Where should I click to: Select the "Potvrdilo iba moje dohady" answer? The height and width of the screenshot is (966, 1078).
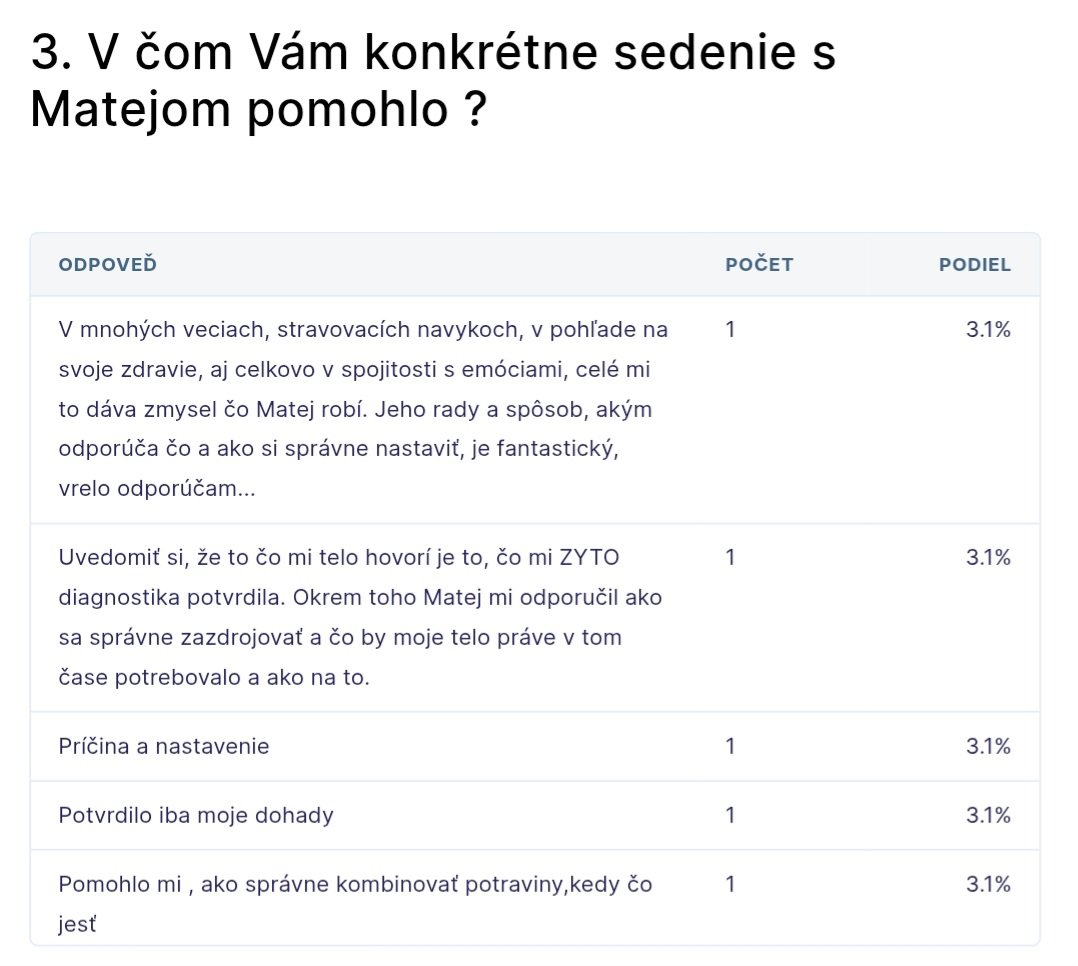[196, 815]
